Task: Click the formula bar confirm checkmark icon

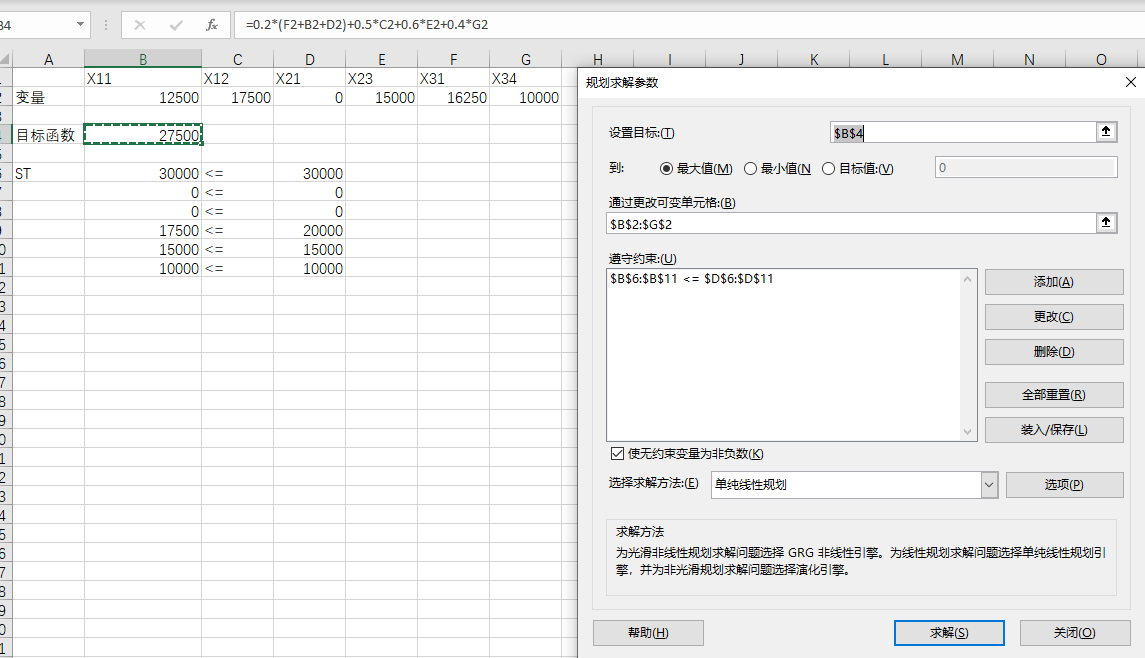Action: point(176,24)
